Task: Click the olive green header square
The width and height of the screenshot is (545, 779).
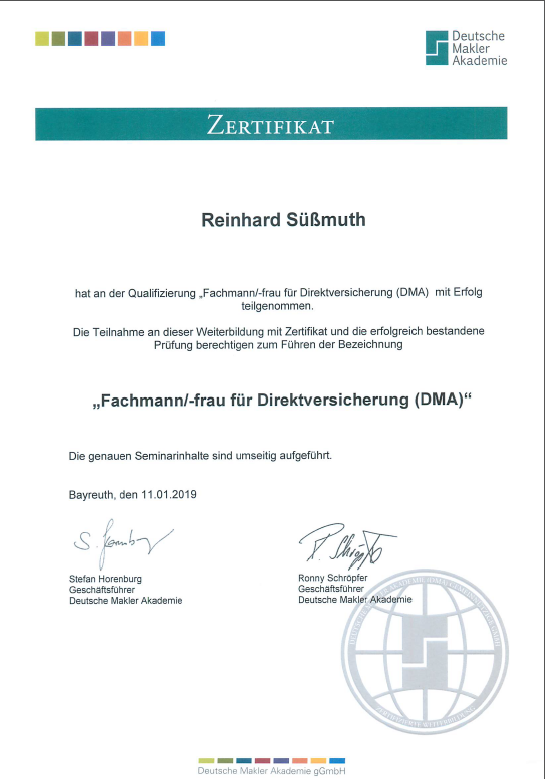Action: (59, 39)
